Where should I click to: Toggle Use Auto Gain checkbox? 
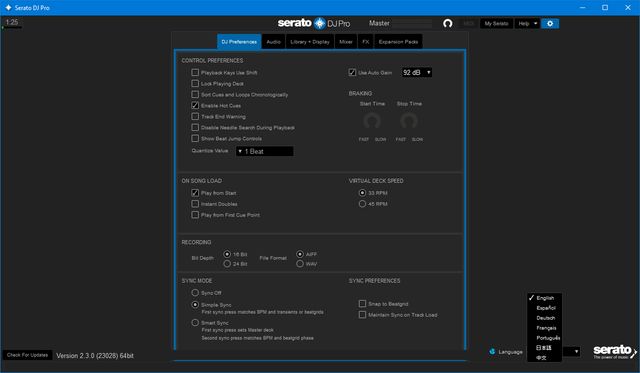coord(352,72)
